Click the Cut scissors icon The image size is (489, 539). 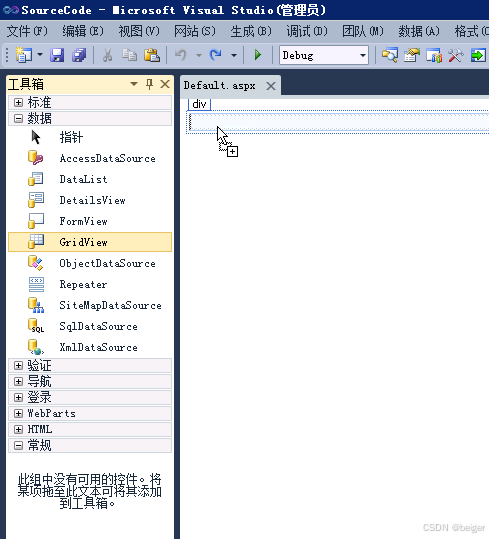108,55
